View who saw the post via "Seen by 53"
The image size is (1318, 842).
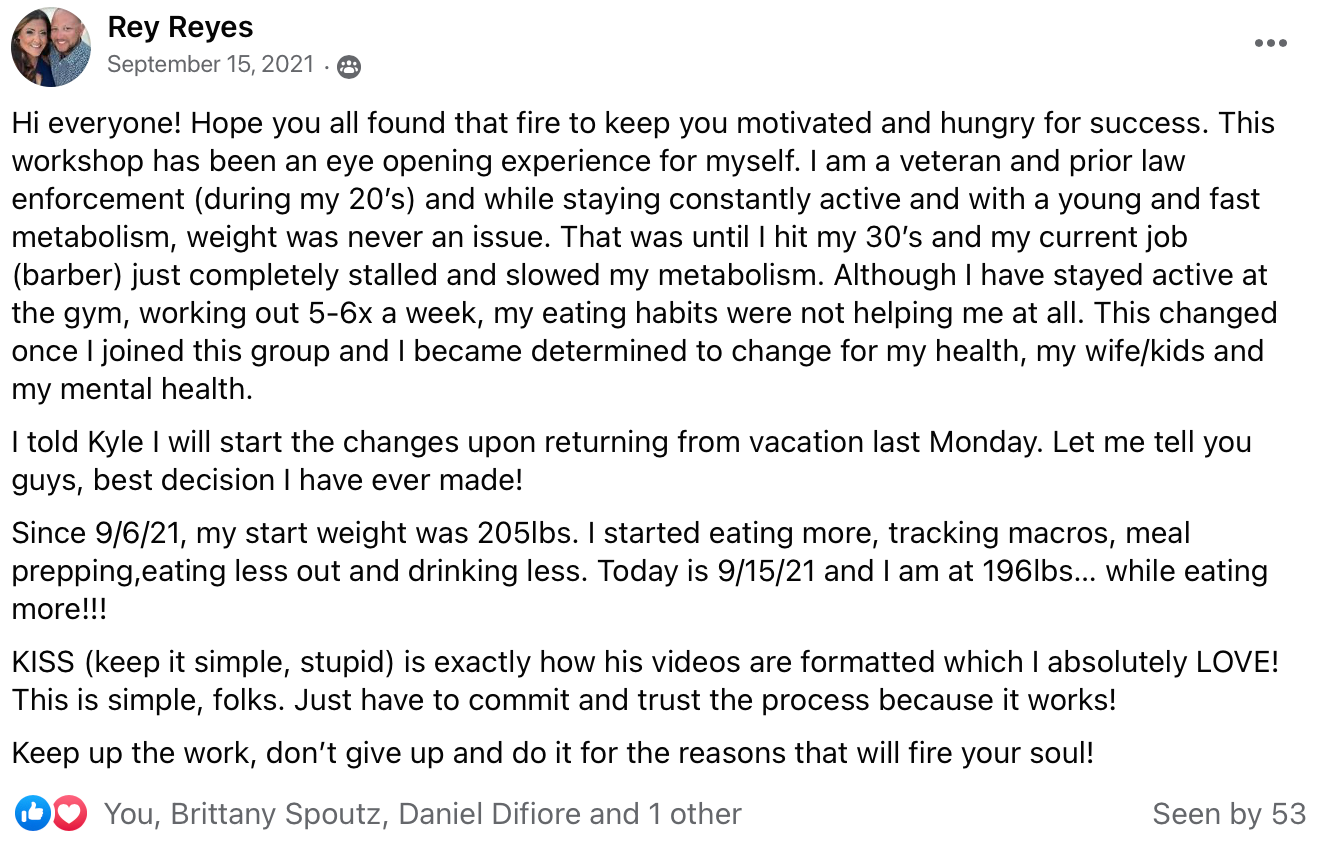1229,814
